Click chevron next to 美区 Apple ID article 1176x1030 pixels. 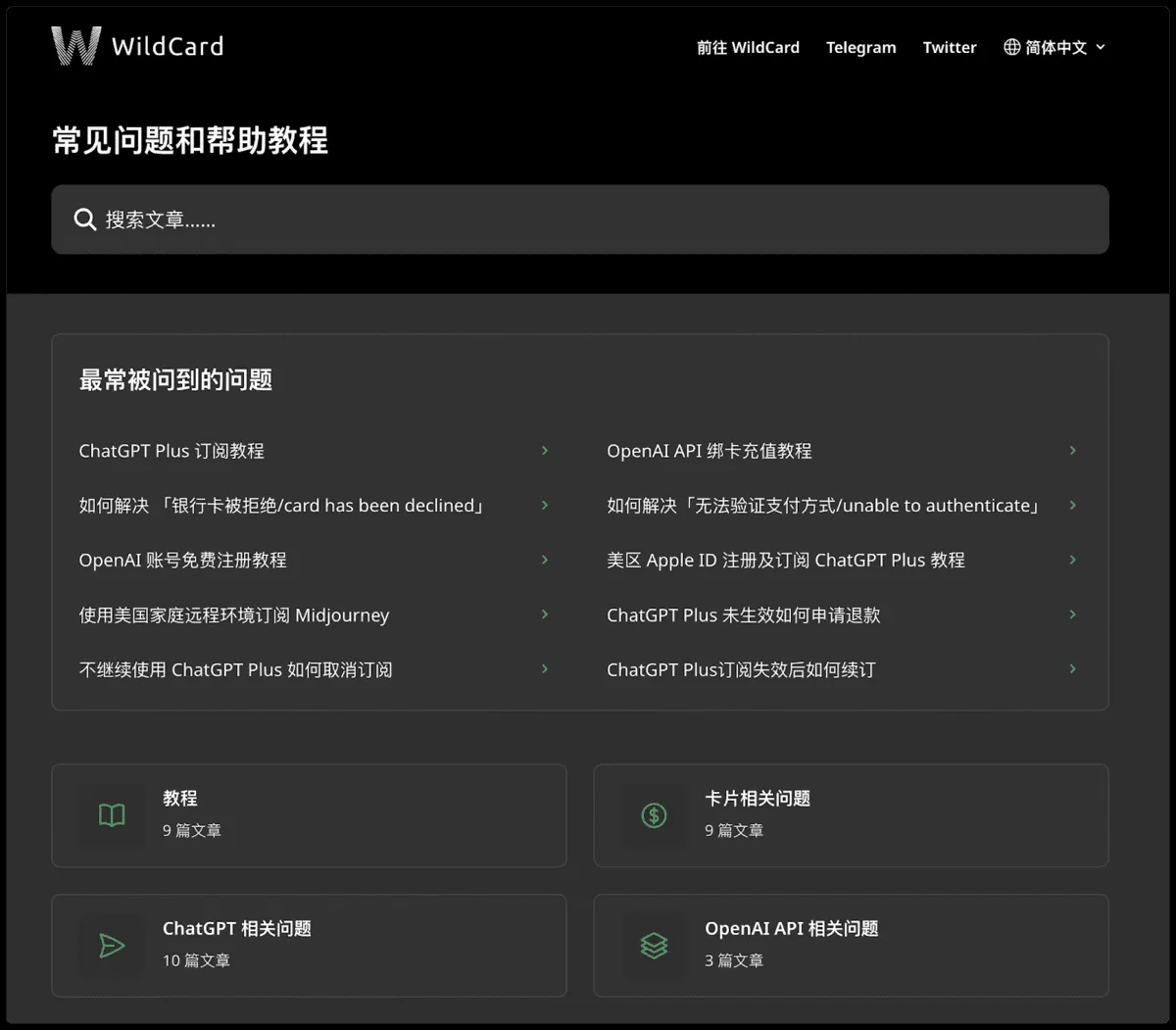(x=1073, y=560)
